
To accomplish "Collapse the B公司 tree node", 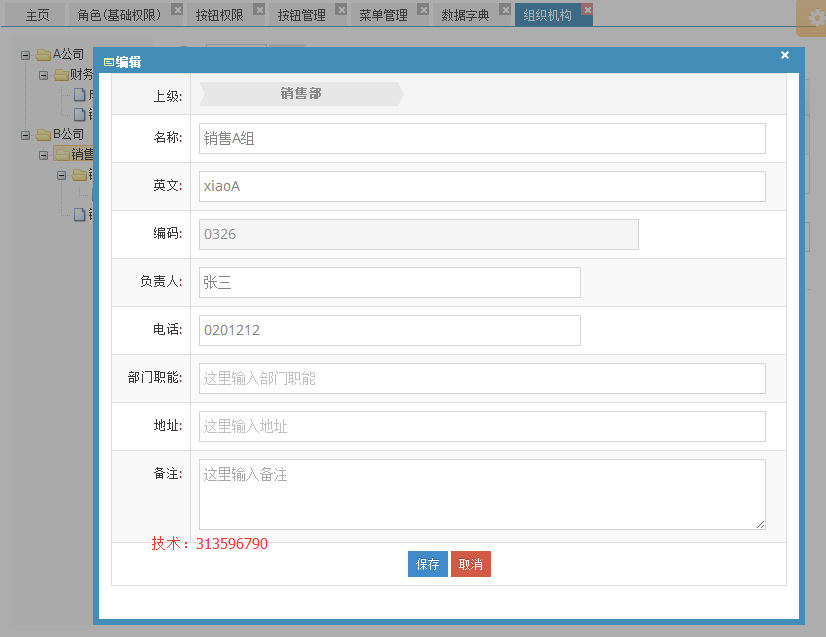I will coord(25,135).
